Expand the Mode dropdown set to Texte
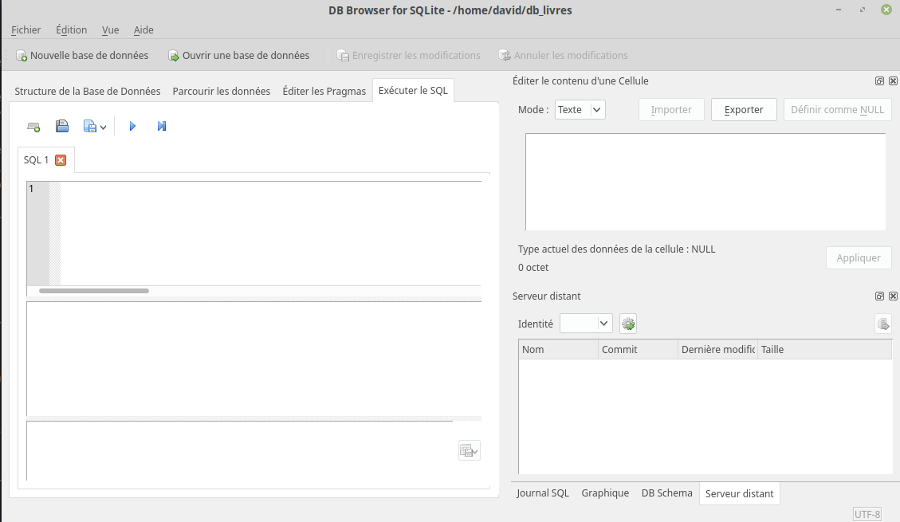The width and height of the screenshot is (900, 522). [580, 110]
